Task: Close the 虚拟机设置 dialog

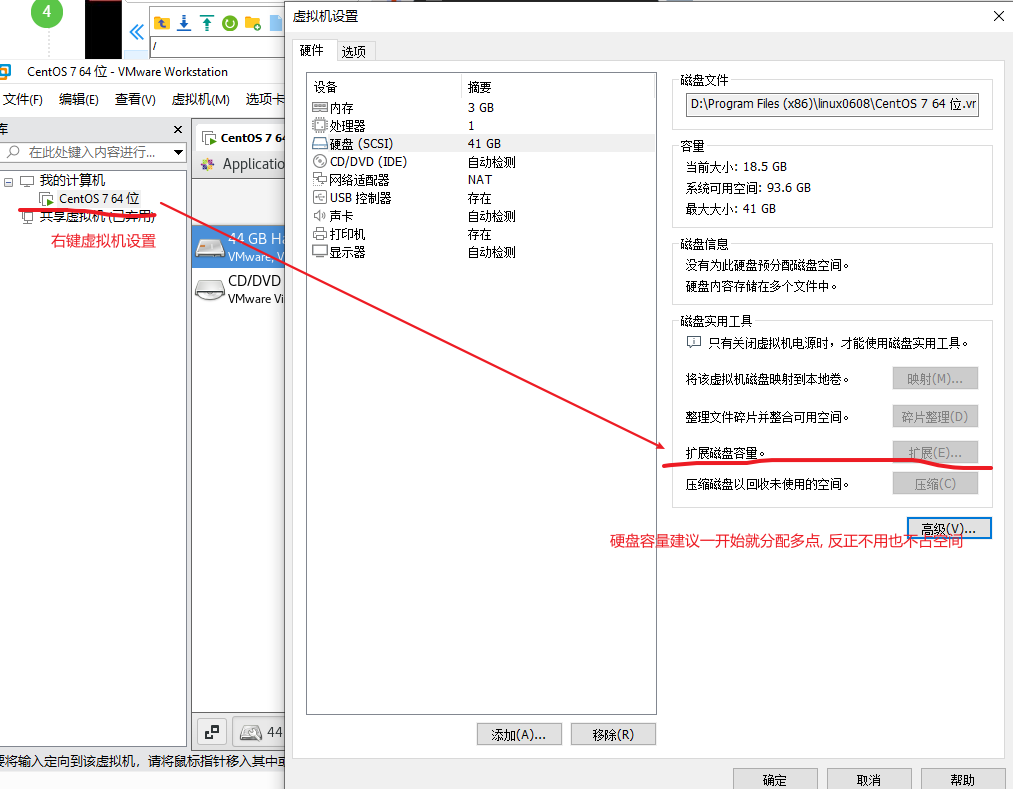Action: click(999, 16)
